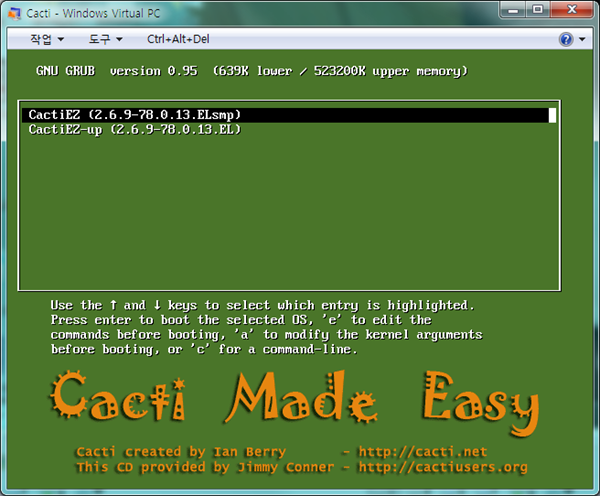Open the 도구 menu
600x496 pixels.
[105, 39]
